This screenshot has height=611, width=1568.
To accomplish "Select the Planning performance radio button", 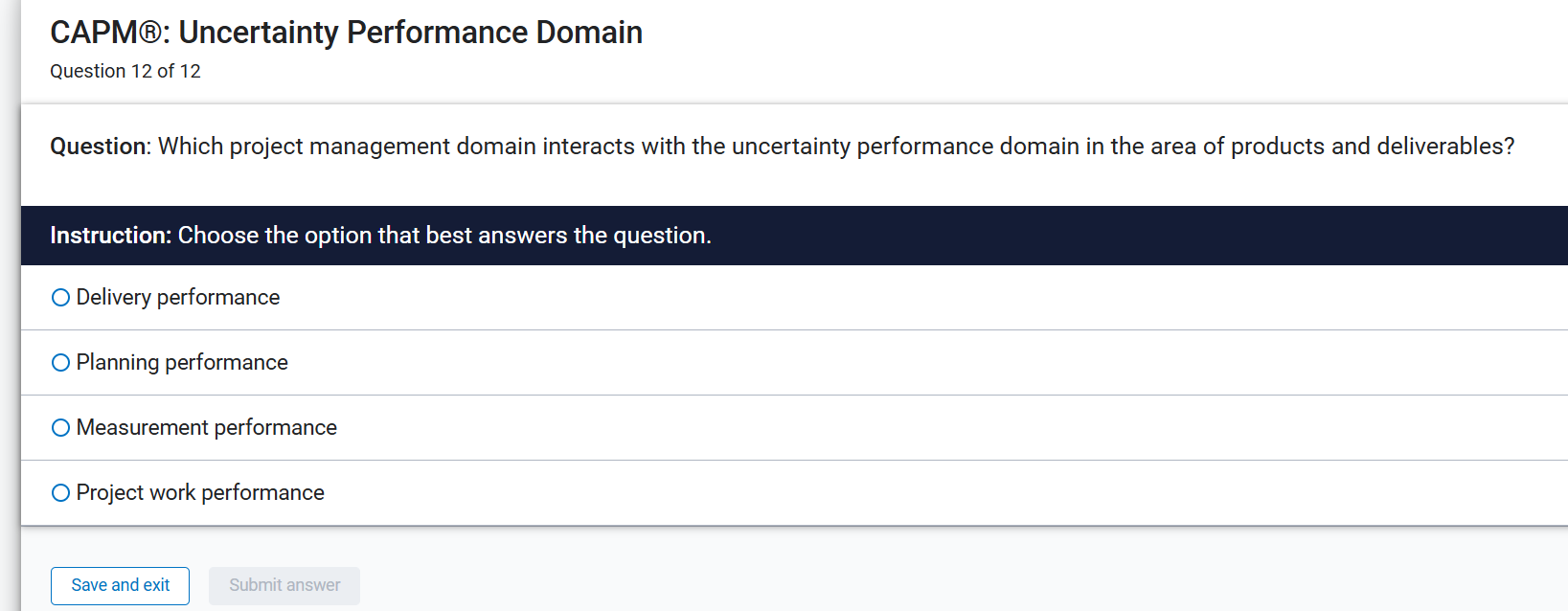I will 60,363.
